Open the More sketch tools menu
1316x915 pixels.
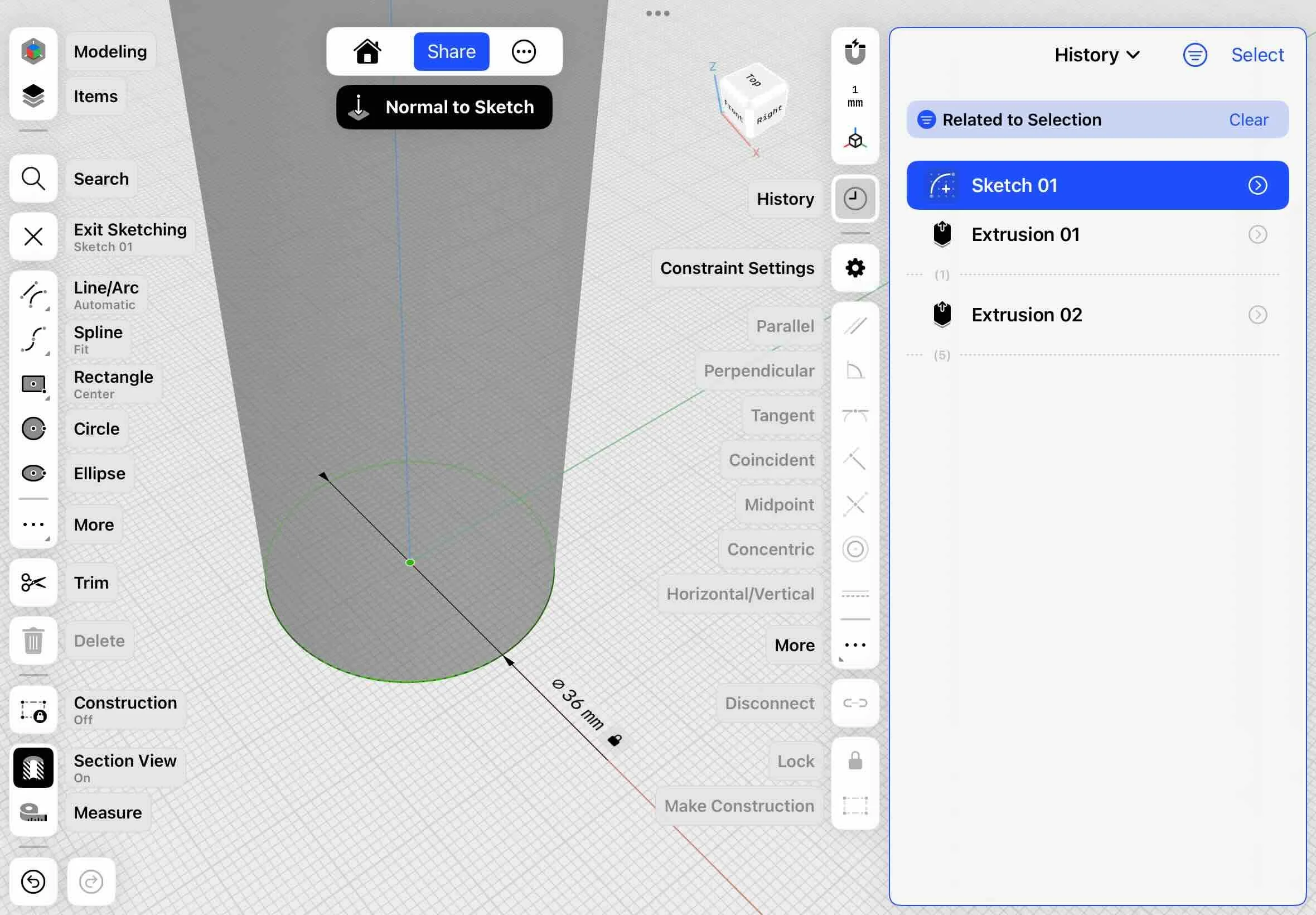pos(33,524)
